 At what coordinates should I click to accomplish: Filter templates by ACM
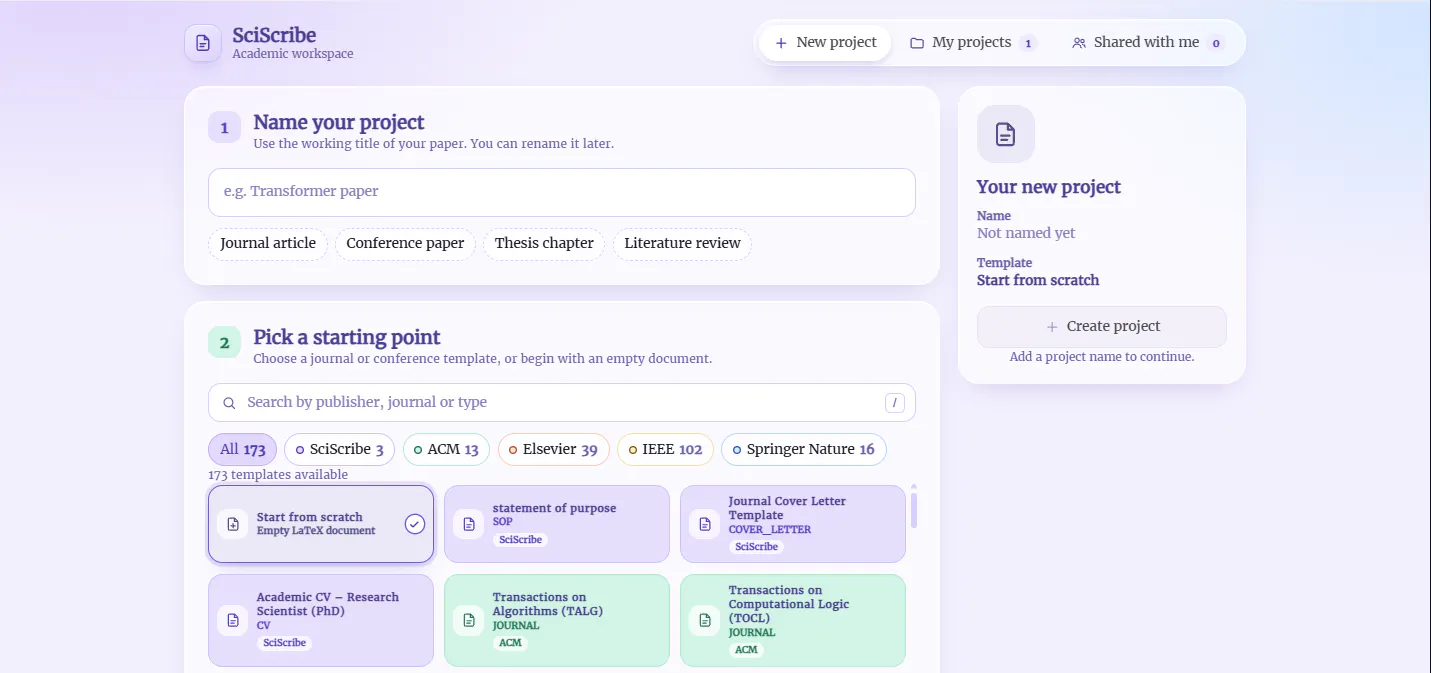[x=446, y=450]
